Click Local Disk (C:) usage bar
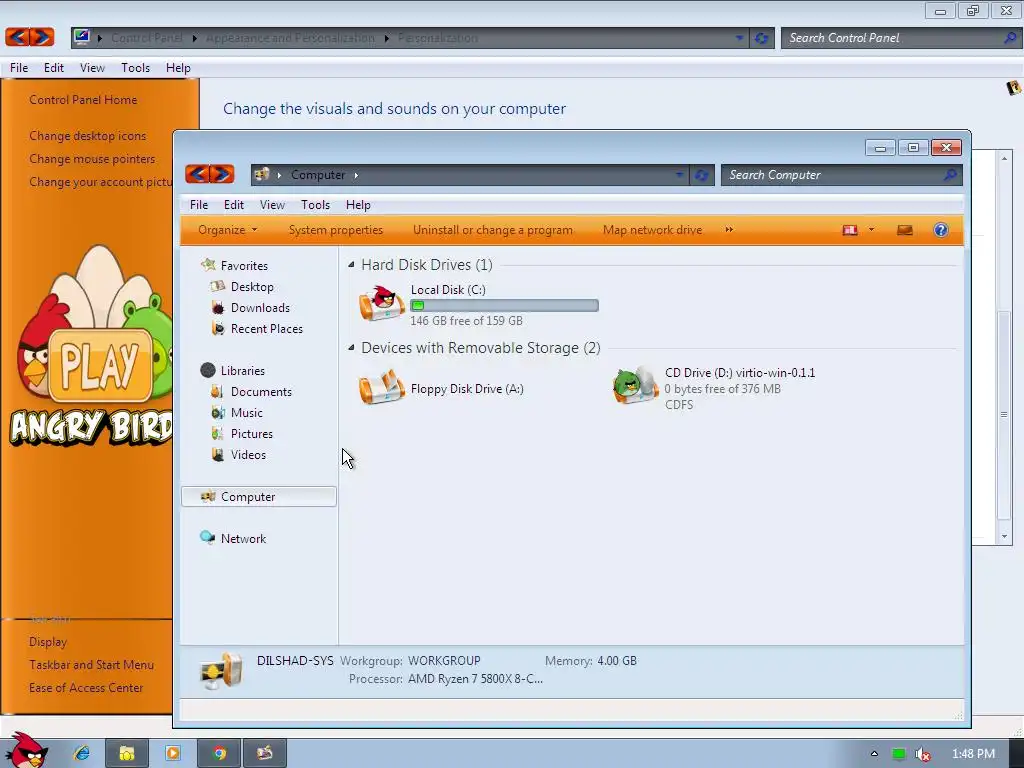1024x768 pixels. 504,305
